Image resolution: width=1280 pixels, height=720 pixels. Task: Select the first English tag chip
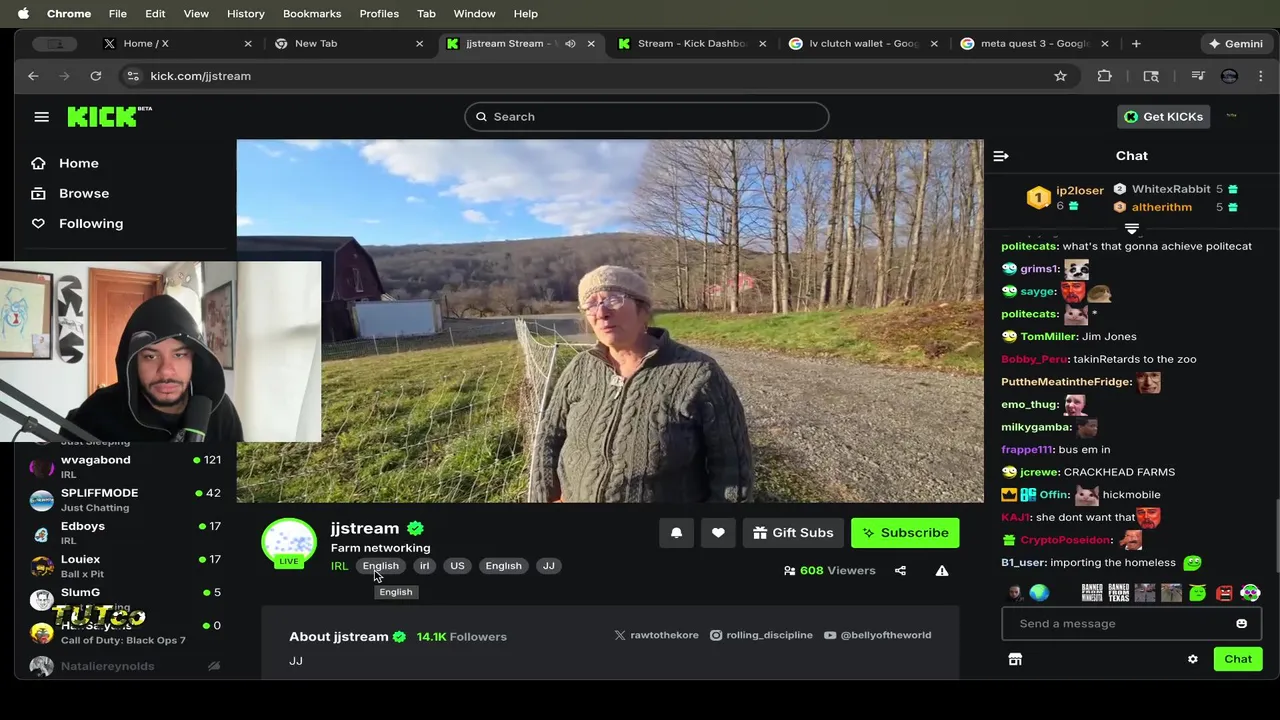pos(380,566)
